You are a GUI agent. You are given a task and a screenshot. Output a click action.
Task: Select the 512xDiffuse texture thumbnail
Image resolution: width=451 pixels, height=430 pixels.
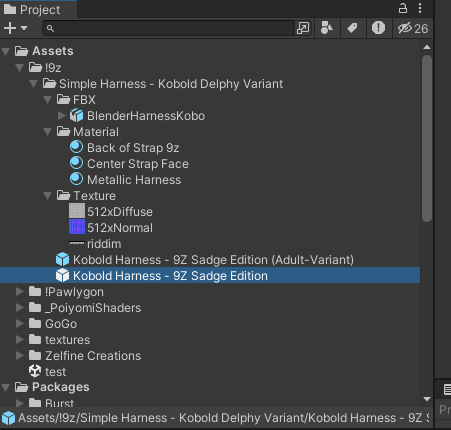coord(77,211)
